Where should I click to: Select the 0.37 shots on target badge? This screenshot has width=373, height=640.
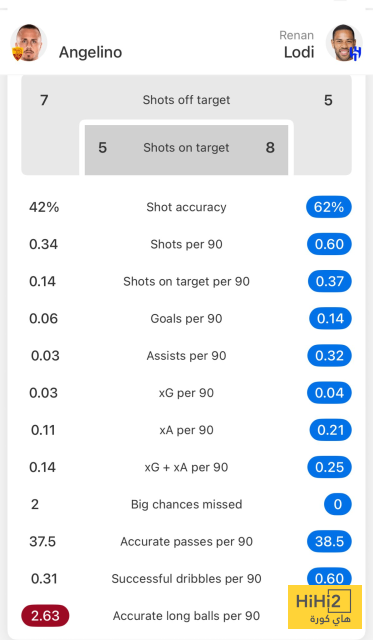[x=330, y=281]
